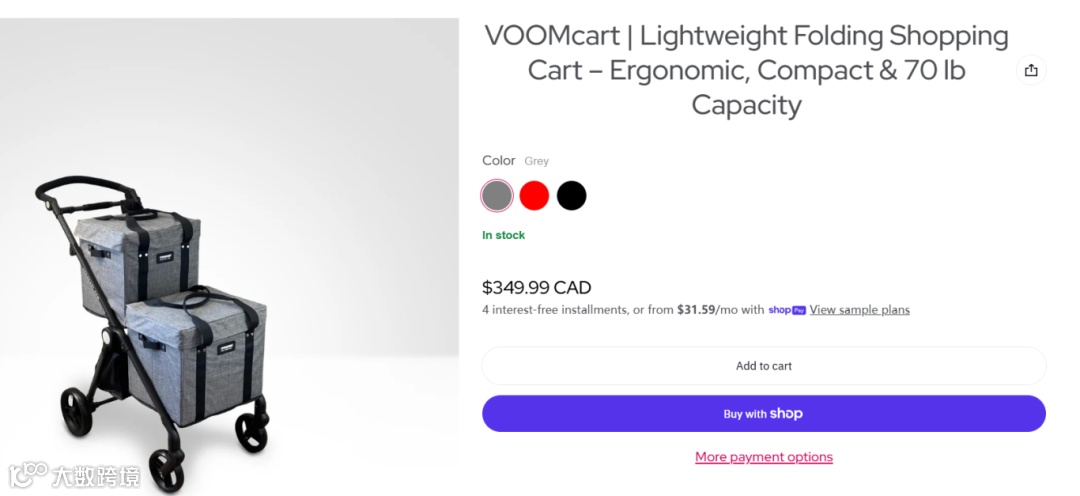Viewport: 1080px width, 496px height.
Task: Select the Grey color option
Action: click(497, 195)
